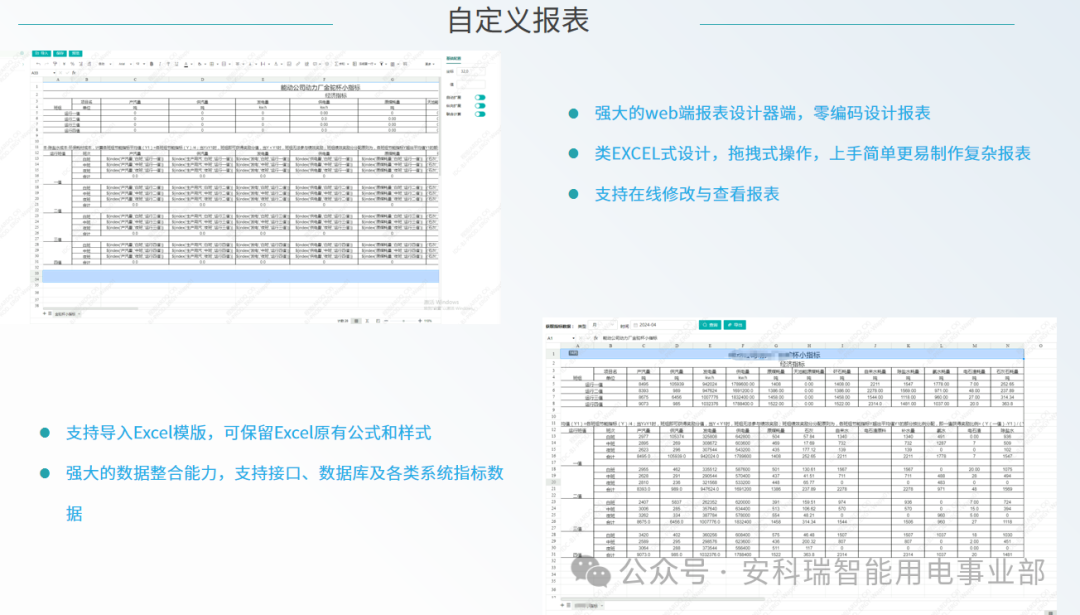Click the third teal button in designer header
Viewport: 1080px width, 615px height.
point(76,53)
